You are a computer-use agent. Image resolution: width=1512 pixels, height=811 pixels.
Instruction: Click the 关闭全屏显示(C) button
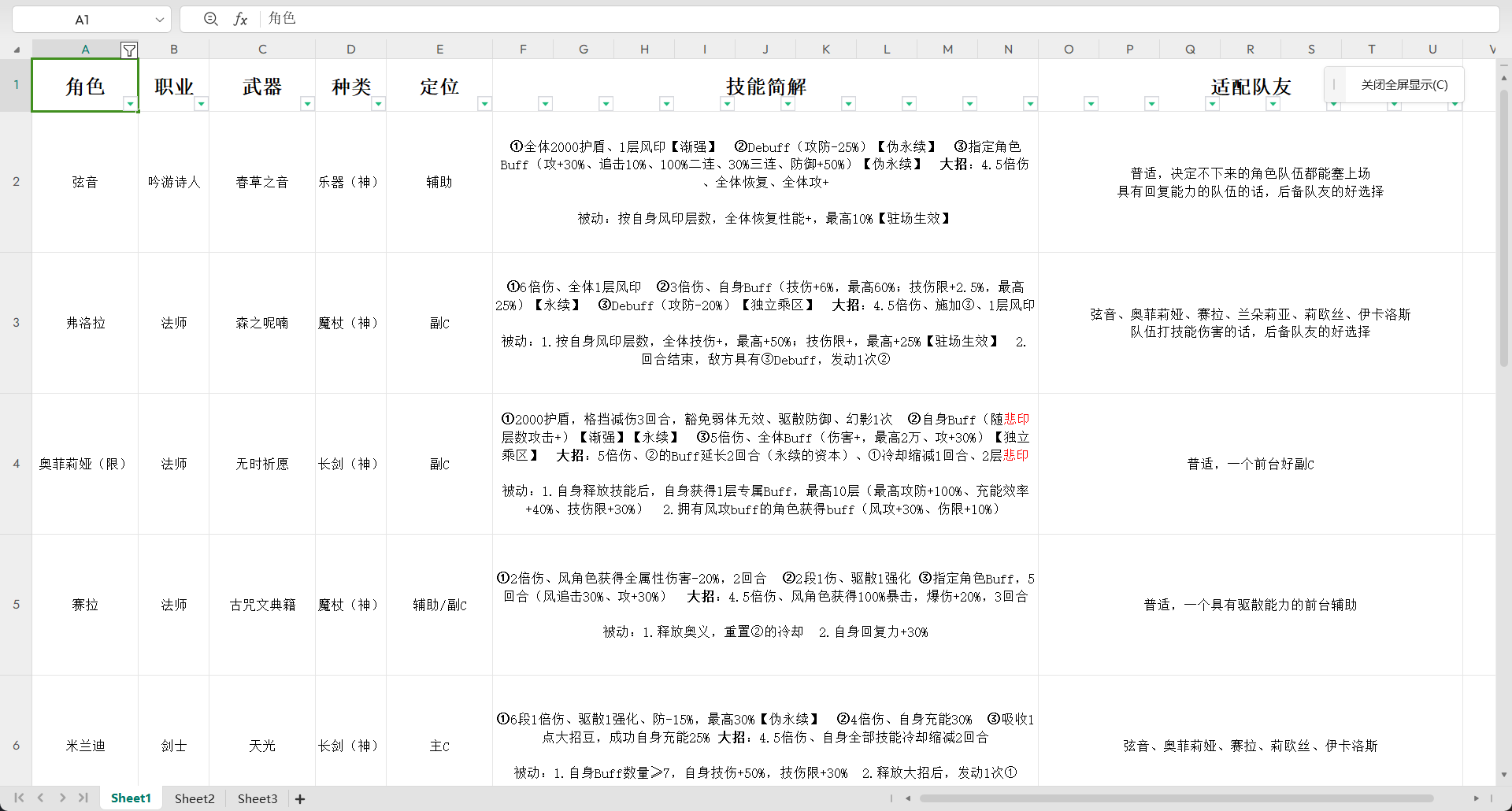tap(1404, 84)
